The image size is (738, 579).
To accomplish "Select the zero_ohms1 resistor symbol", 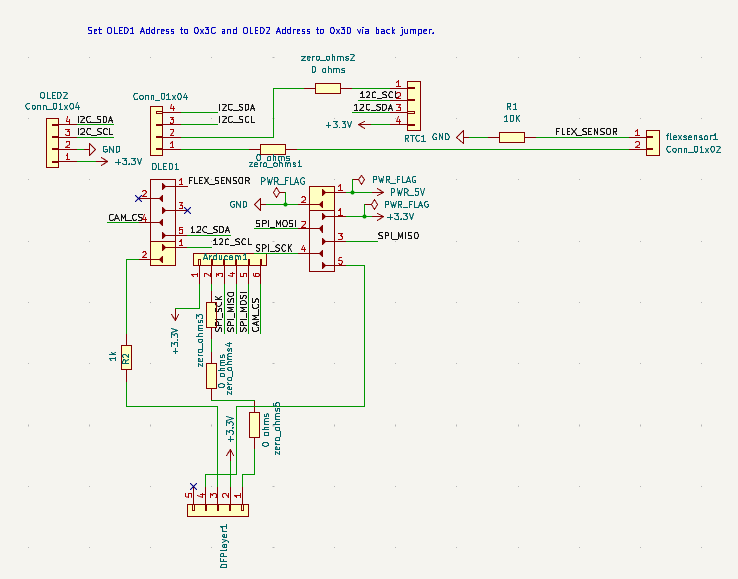I will (x=273, y=149).
